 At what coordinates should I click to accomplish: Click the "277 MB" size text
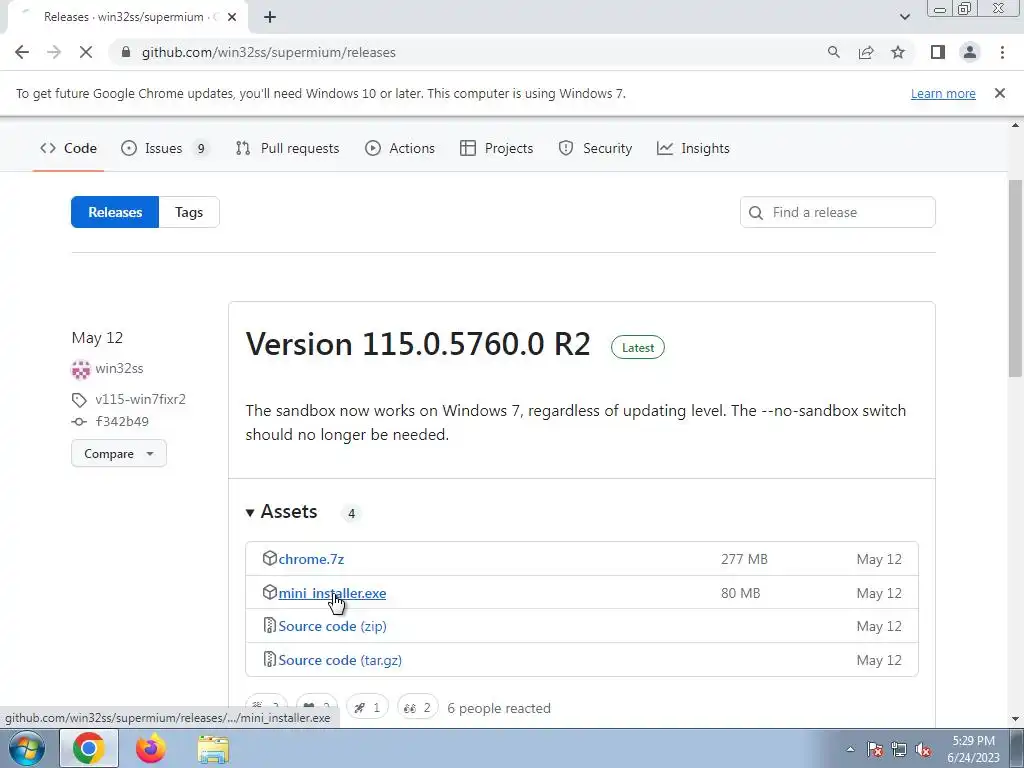point(744,559)
